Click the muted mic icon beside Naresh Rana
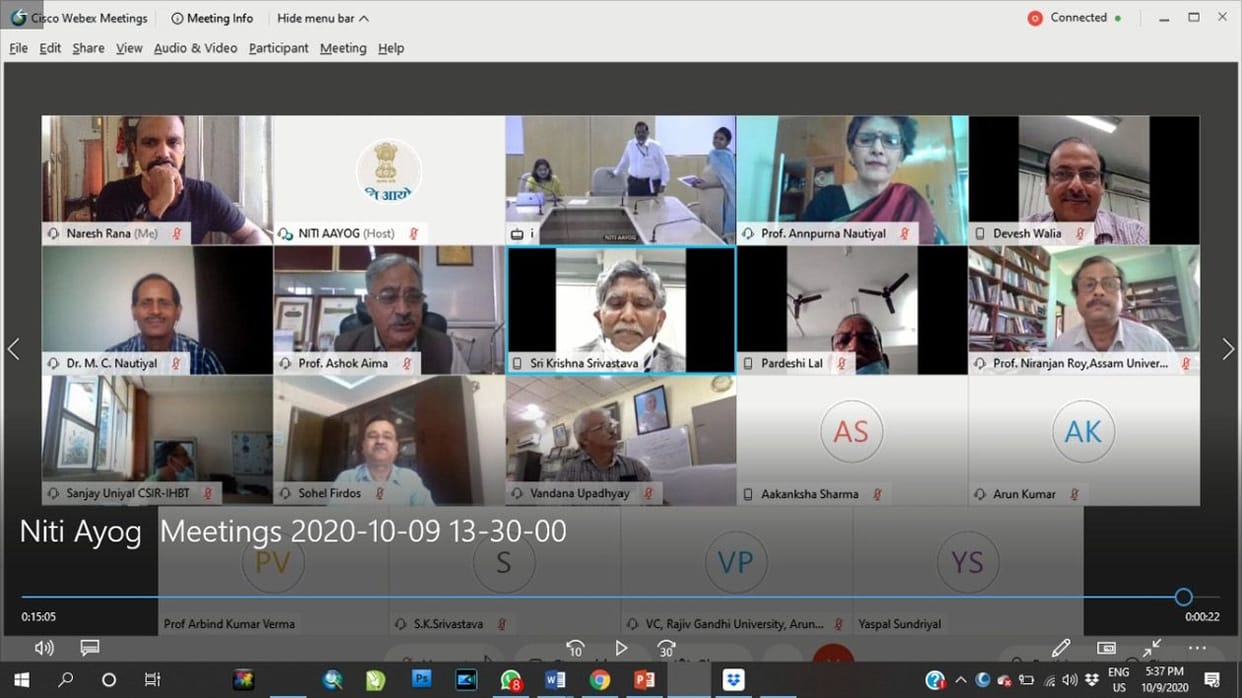The image size is (1242, 698). point(177,233)
